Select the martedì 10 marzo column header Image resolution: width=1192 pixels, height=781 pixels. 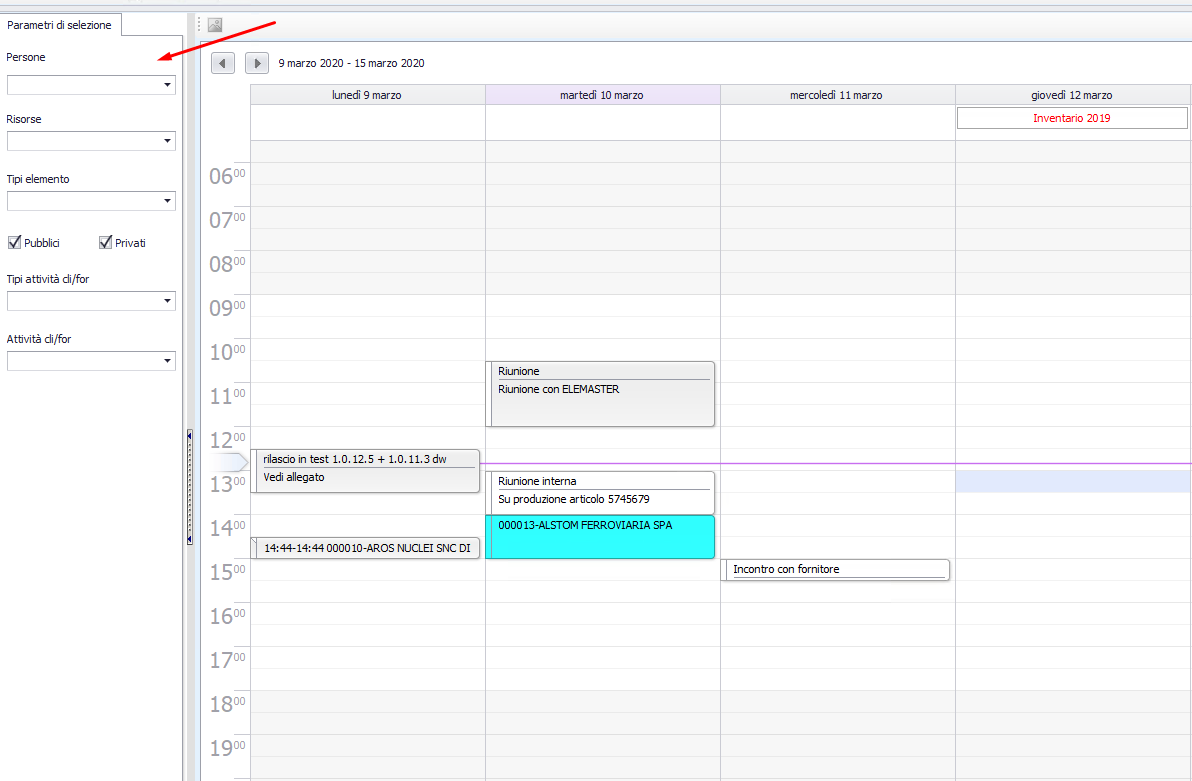pos(602,95)
